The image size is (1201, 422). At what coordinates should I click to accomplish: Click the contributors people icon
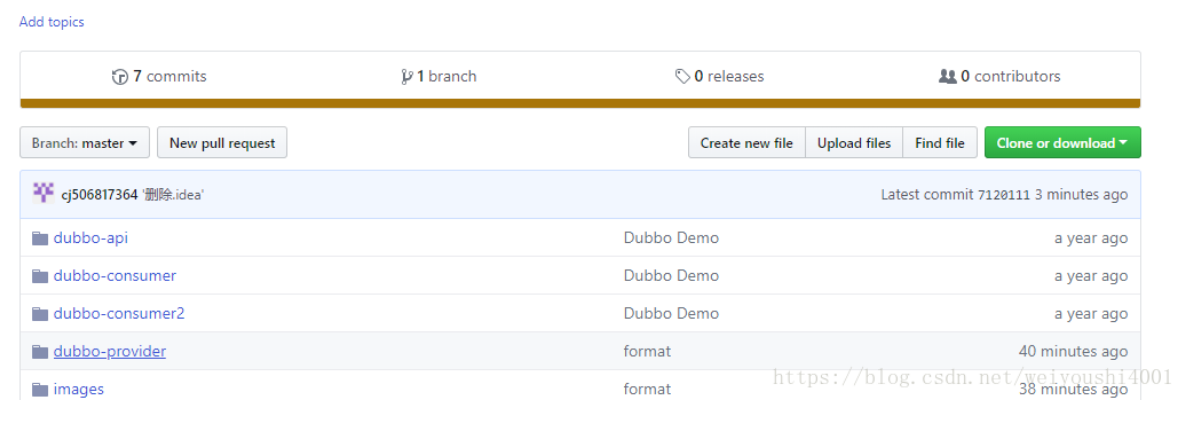click(x=948, y=77)
